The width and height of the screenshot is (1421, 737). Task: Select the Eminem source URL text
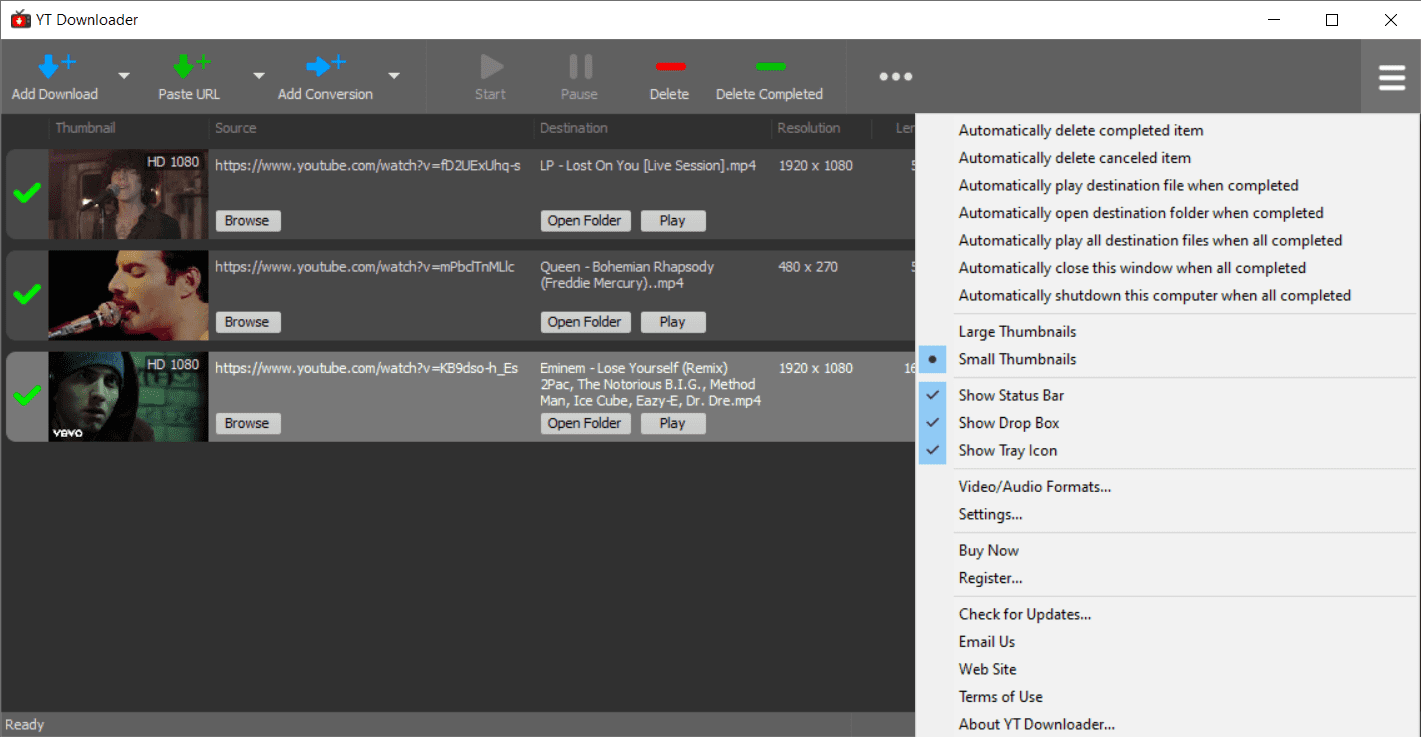click(367, 368)
